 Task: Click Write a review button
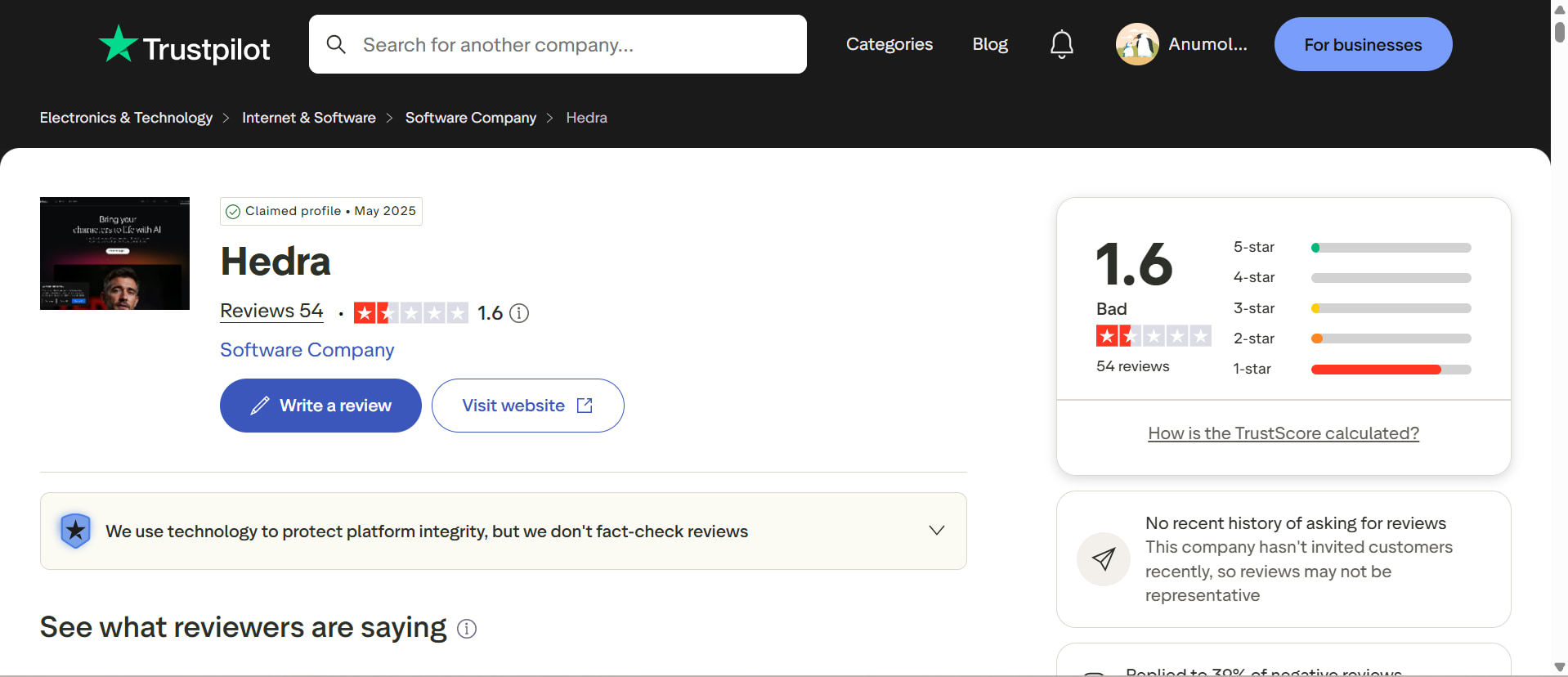pyautogui.click(x=320, y=406)
